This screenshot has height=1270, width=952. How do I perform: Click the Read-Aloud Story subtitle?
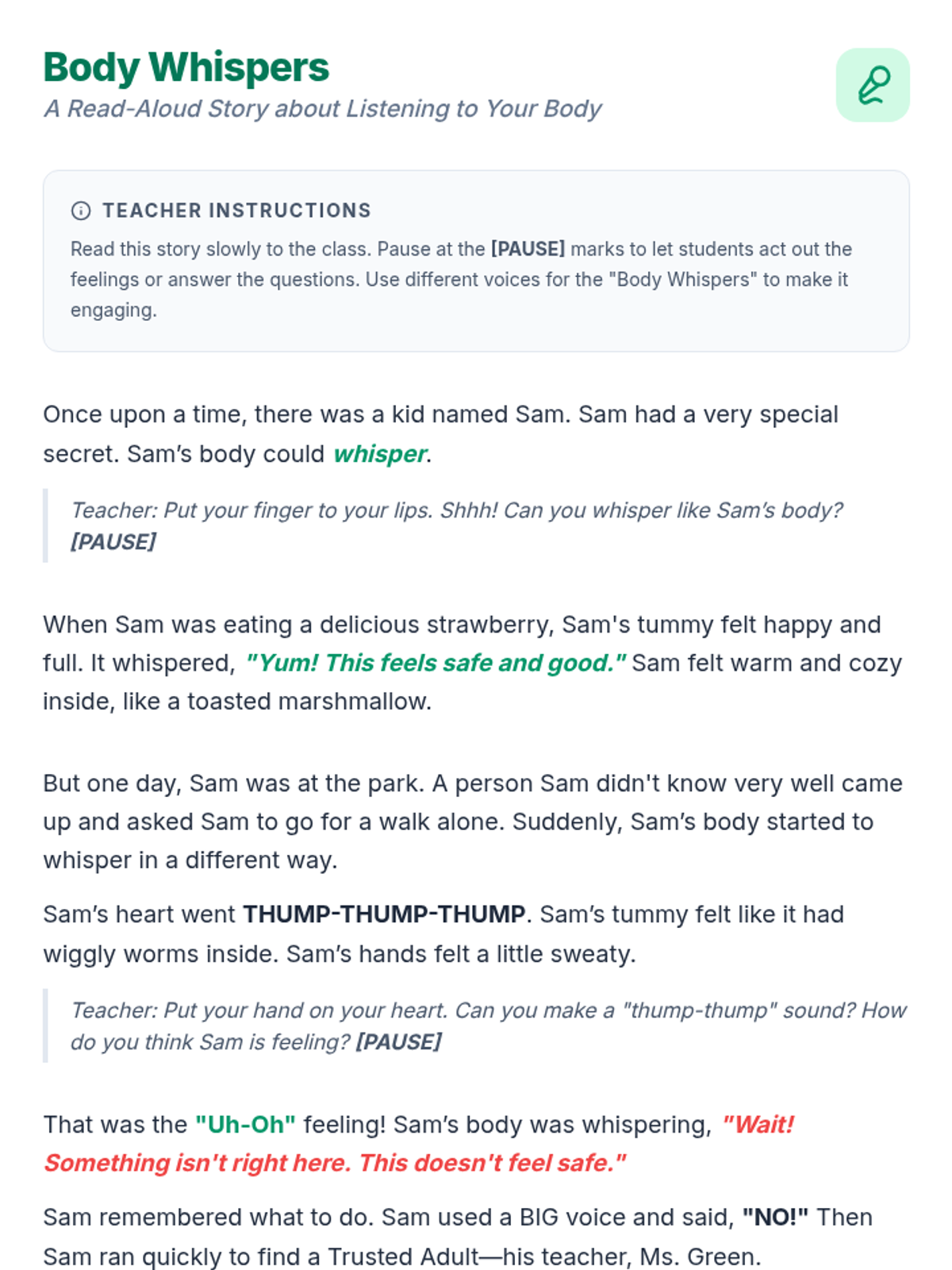tap(322, 108)
